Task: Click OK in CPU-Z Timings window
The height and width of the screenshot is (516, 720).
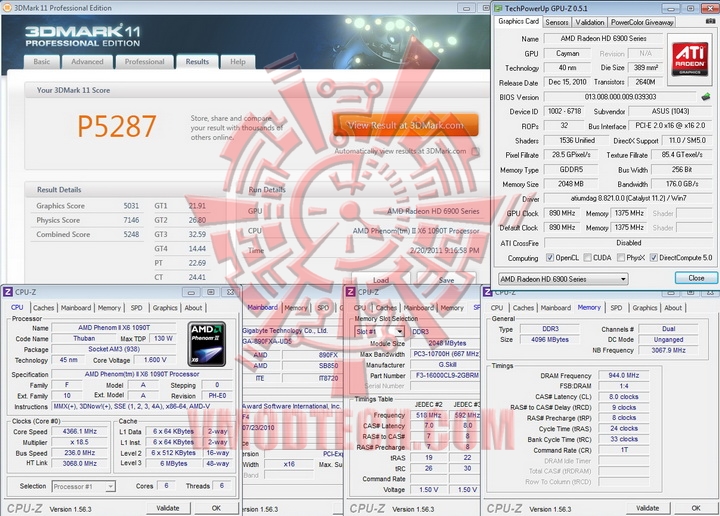Action: click(x=696, y=508)
